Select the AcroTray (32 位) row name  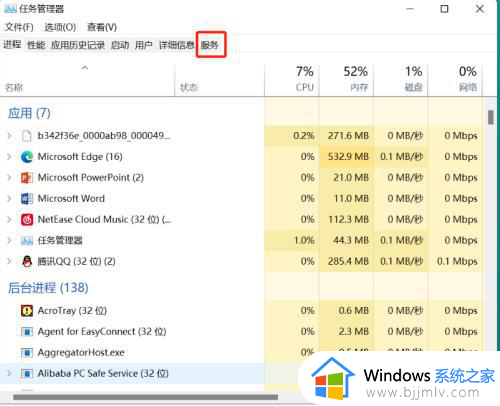72,311
